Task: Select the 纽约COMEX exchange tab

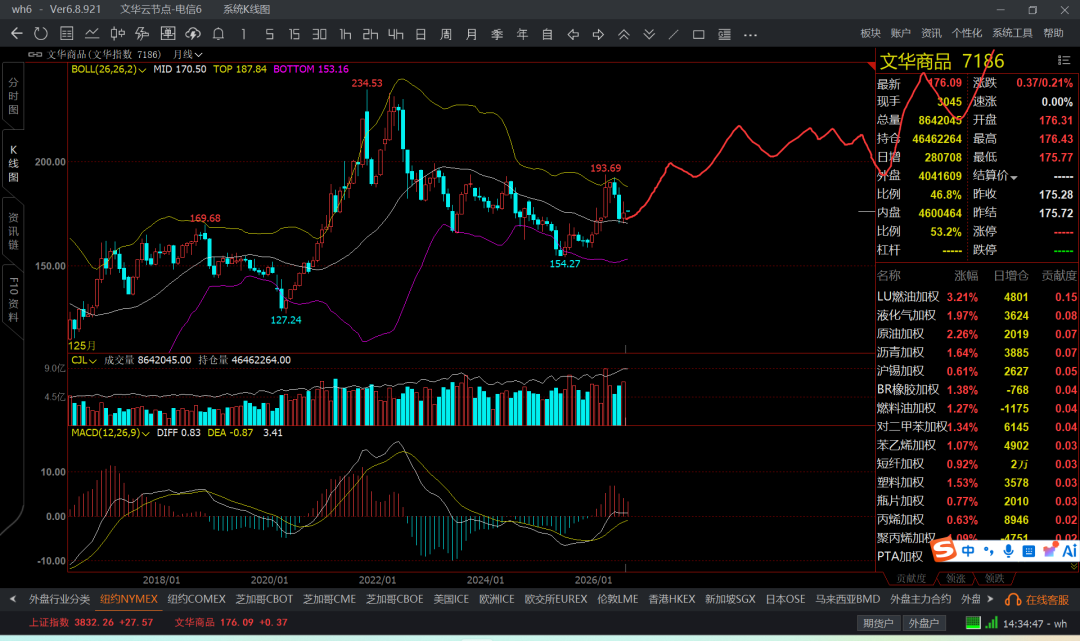Action: pyautogui.click(x=196, y=599)
